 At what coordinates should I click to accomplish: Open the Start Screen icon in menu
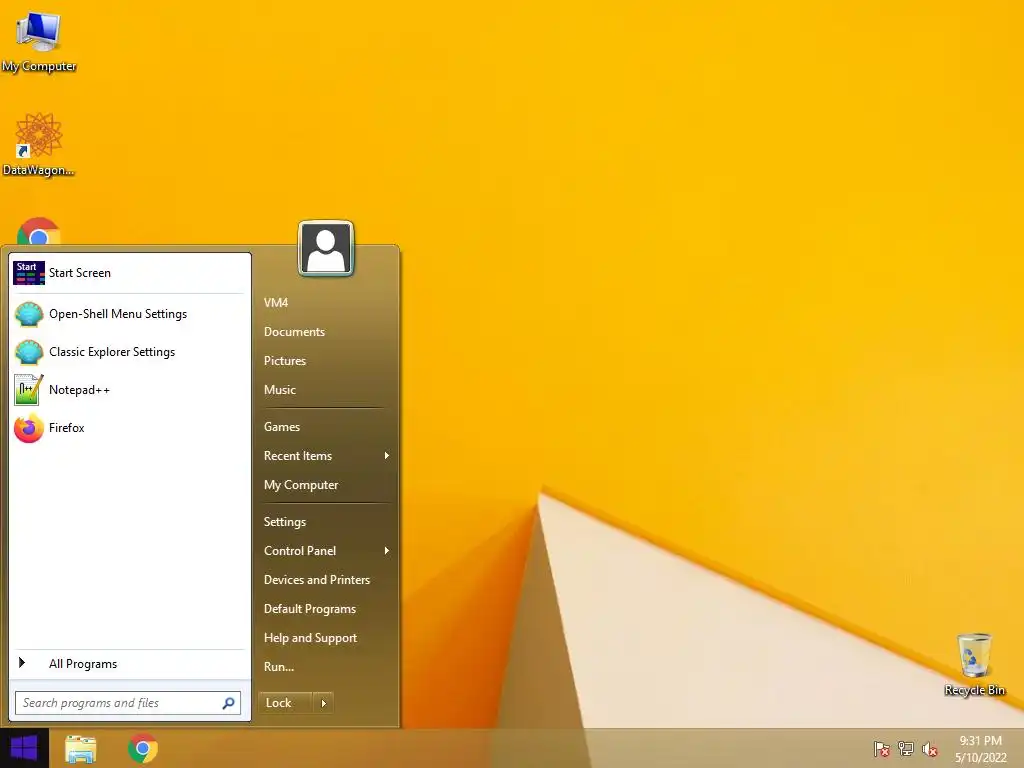coord(29,273)
